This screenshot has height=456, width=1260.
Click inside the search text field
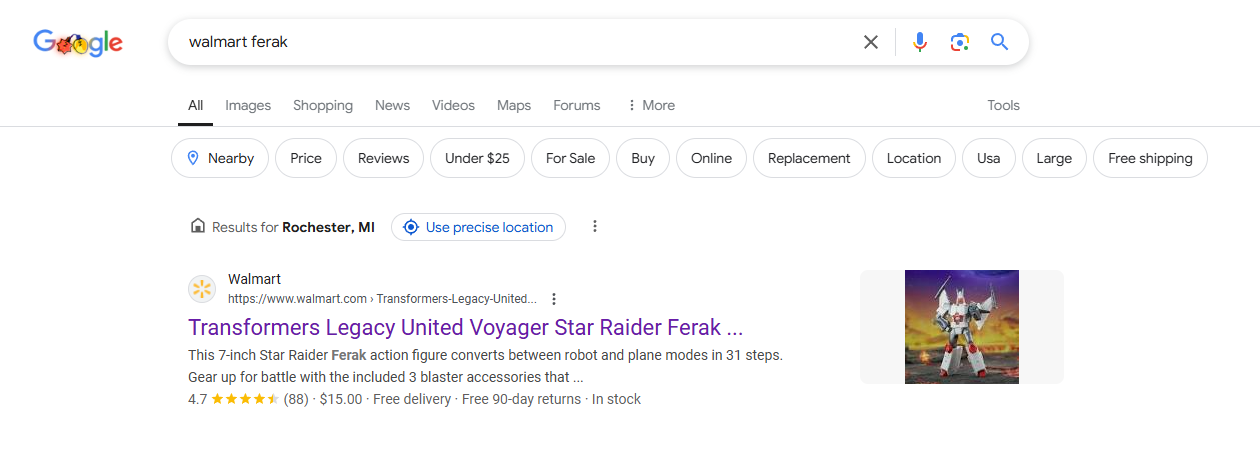[x=510, y=42]
